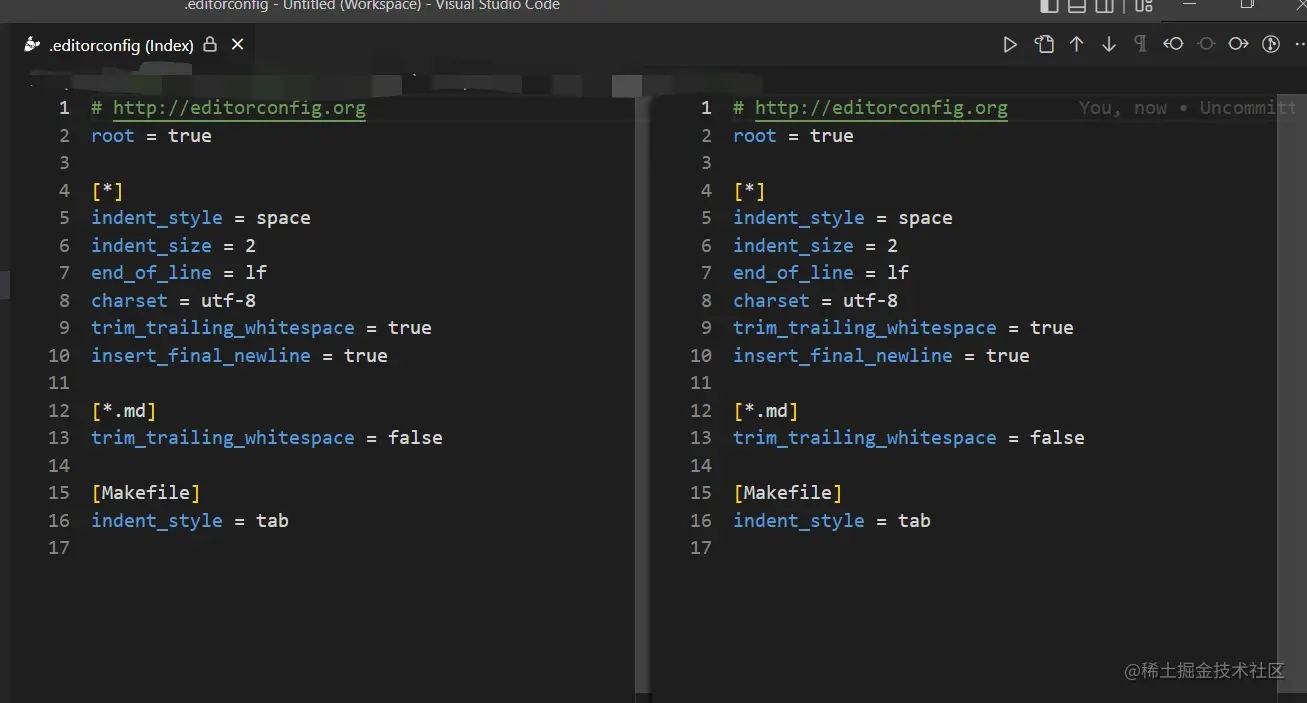Toggle primary sidebar layout icon in title bar
1307x703 pixels.
click(x=1049, y=5)
